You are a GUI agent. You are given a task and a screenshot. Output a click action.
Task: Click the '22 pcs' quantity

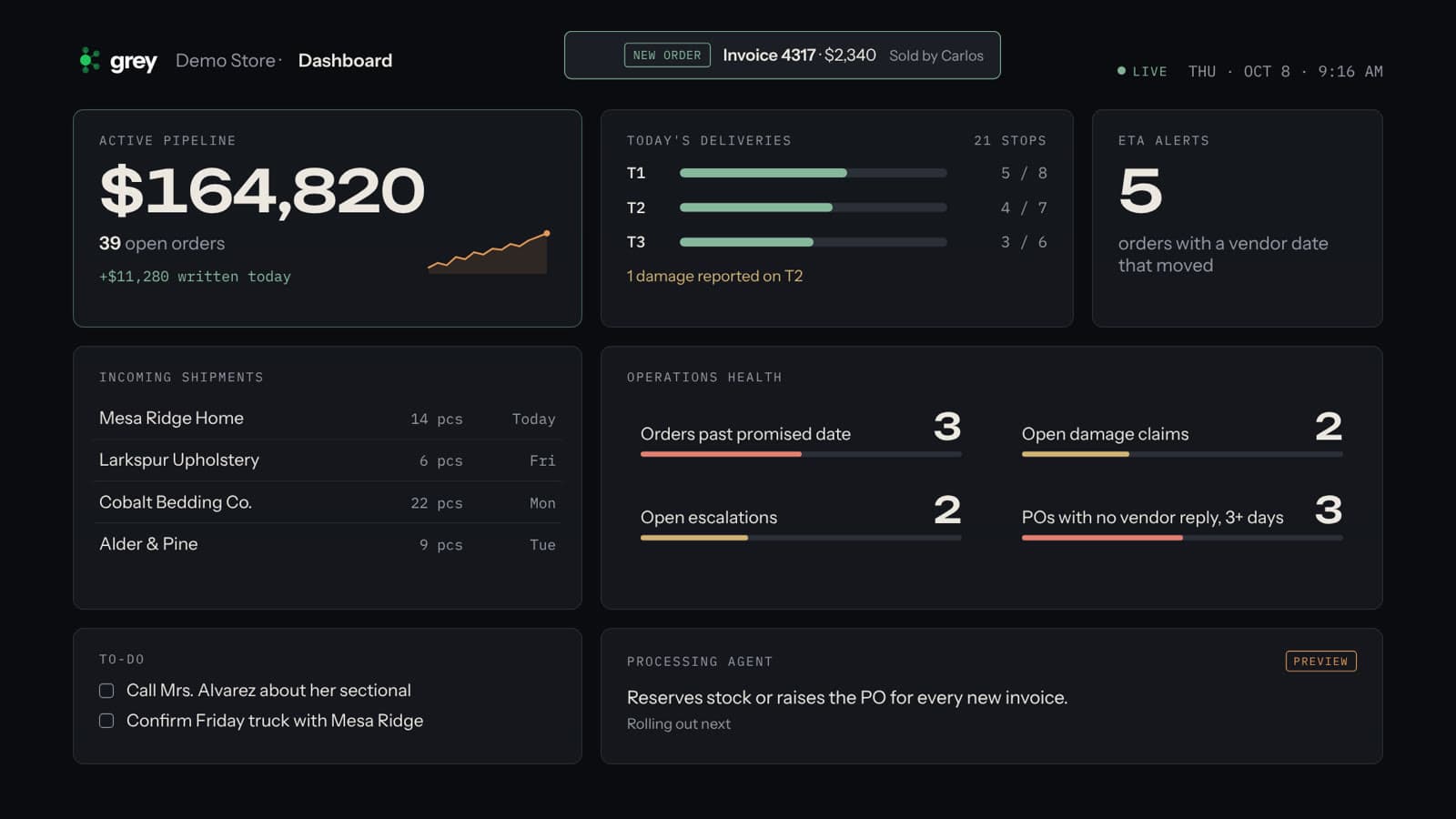(437, 503)
